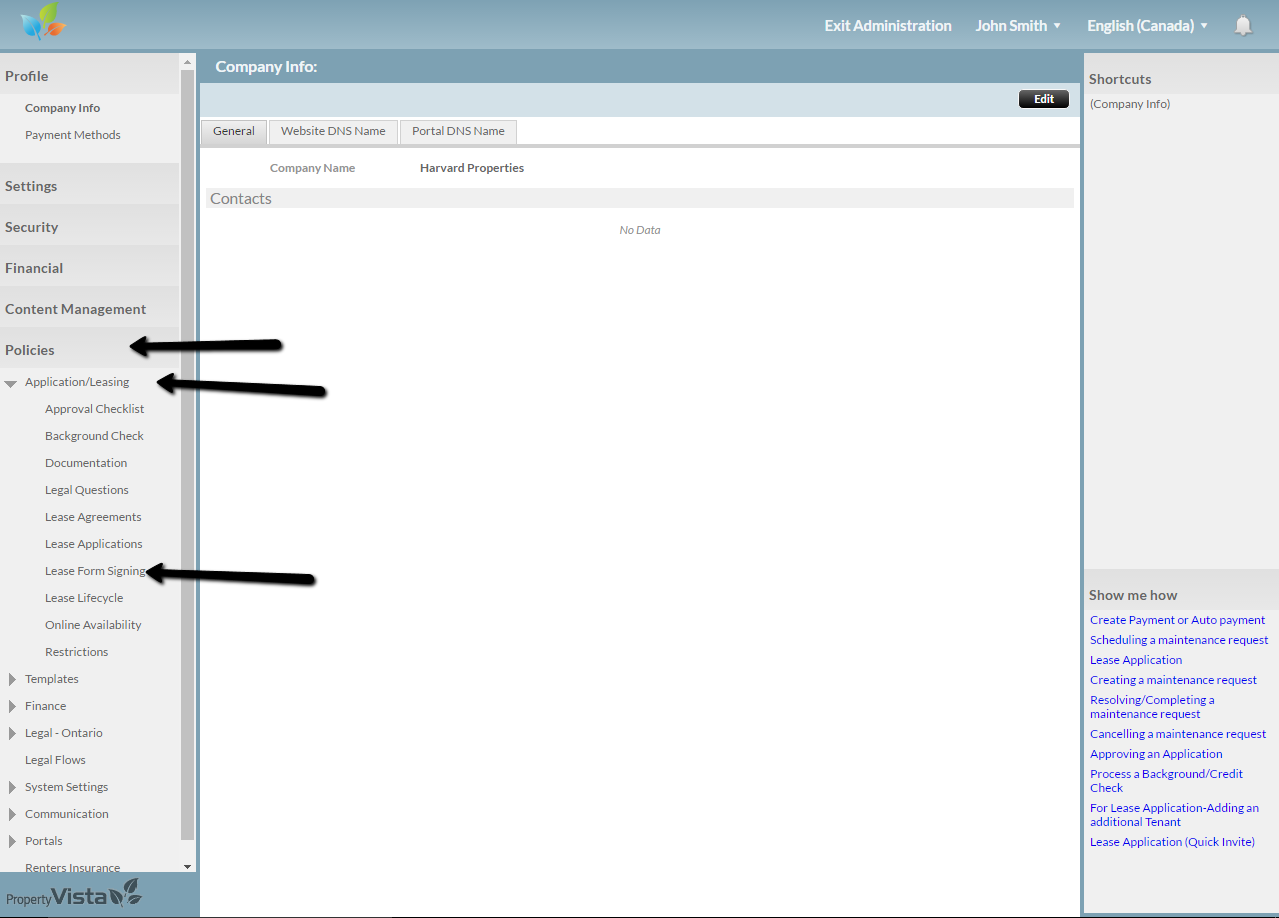Click the Property Vista footer logo
The image size is (1279, 918).
(x=74, y=895)
